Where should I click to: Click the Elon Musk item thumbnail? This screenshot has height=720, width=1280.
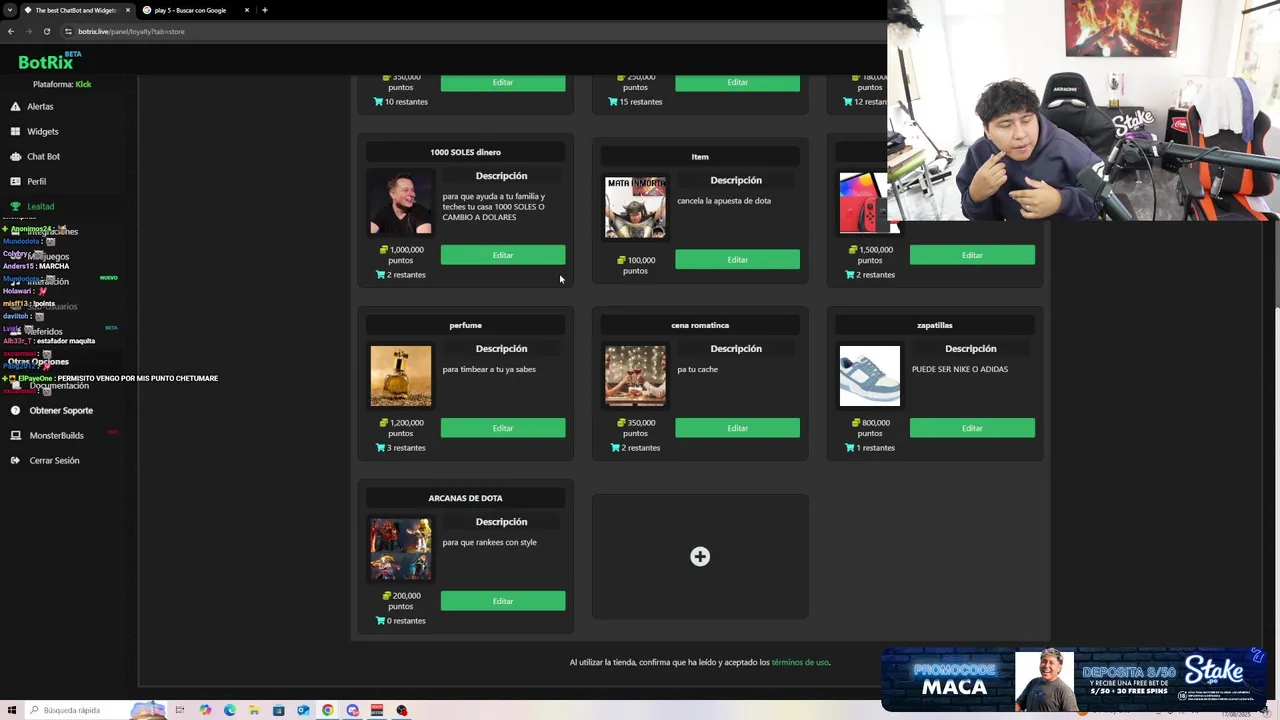[401, 203]
